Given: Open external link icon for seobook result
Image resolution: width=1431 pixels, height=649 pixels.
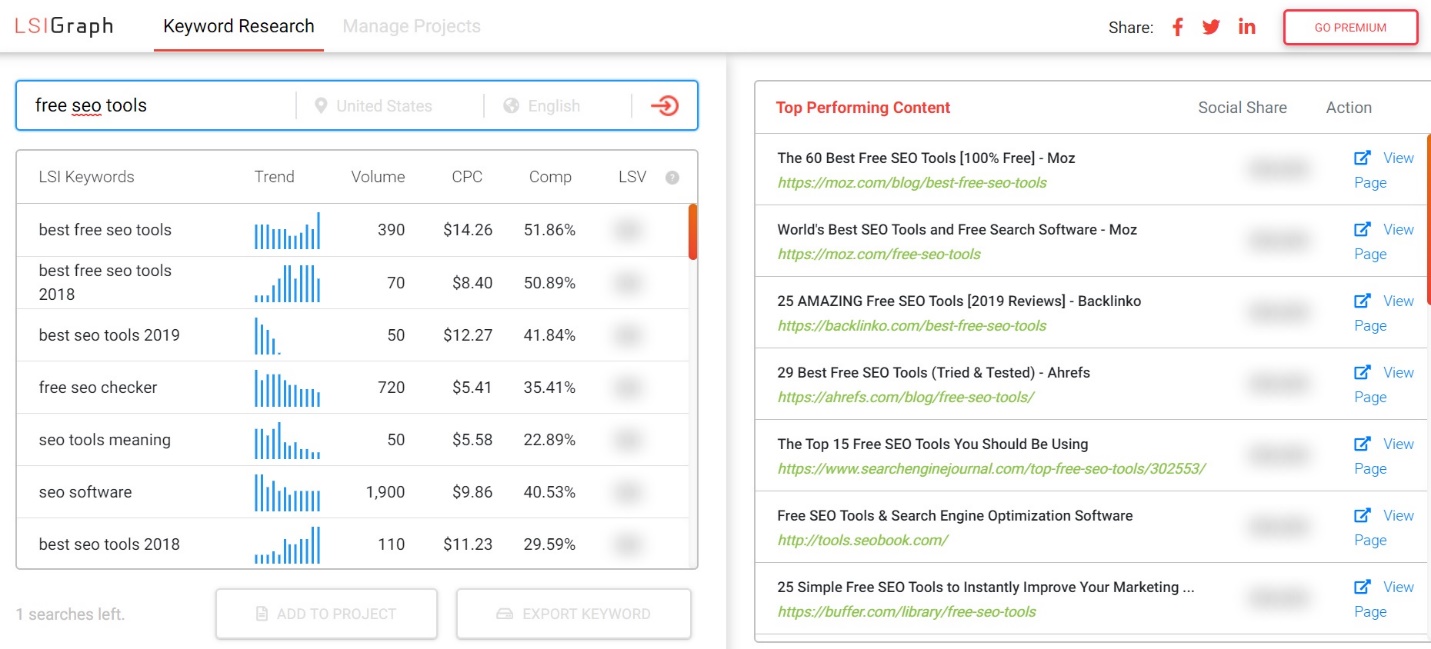Looking at the screenshot, I should pyautogui.click(x=1362, y=516).
